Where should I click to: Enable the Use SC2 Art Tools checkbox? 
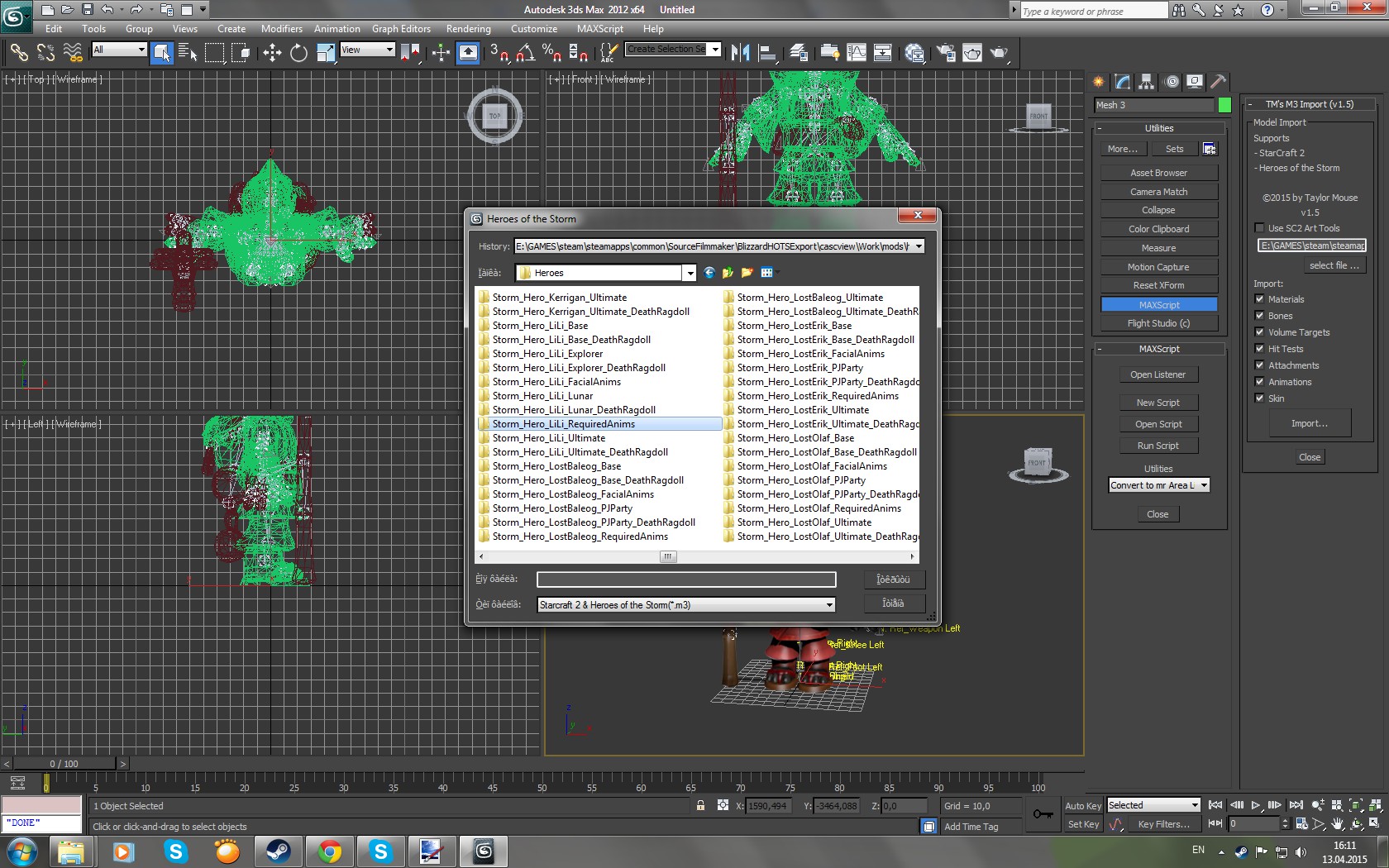click(x=1259, y=228)
